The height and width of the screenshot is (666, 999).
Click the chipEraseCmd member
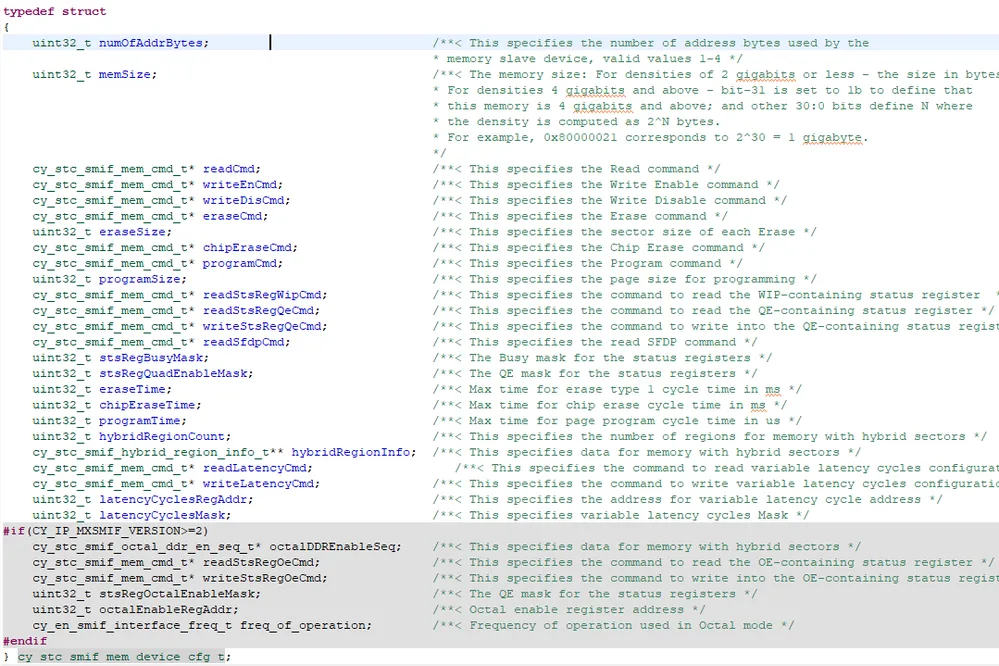pyautogui.click(x=247, y=247)
